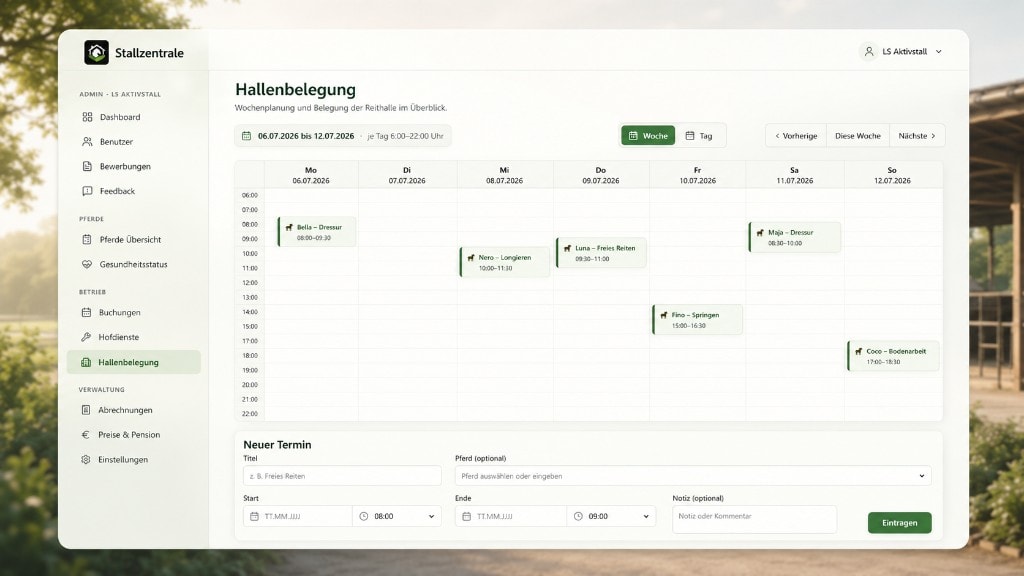Click the Mo 06.07.2026 column header
The height and width of the screenshot is (576, 1024).
311,175
